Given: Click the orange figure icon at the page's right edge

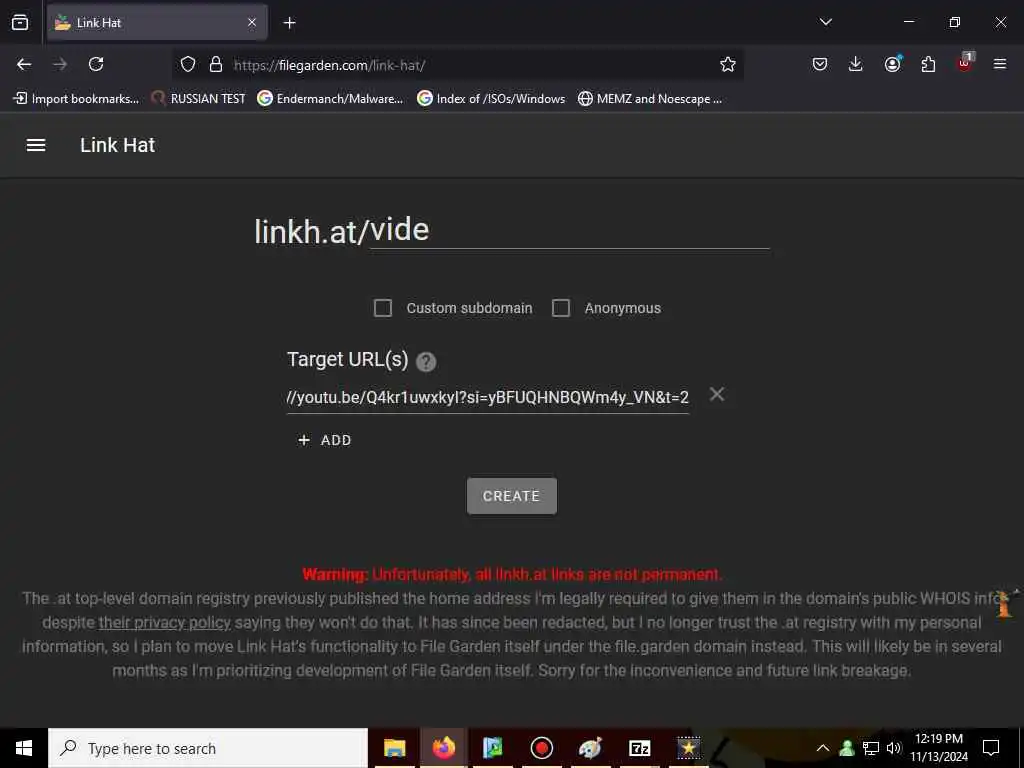Looking at the screenshot, I should click(x=1005, y=603).
